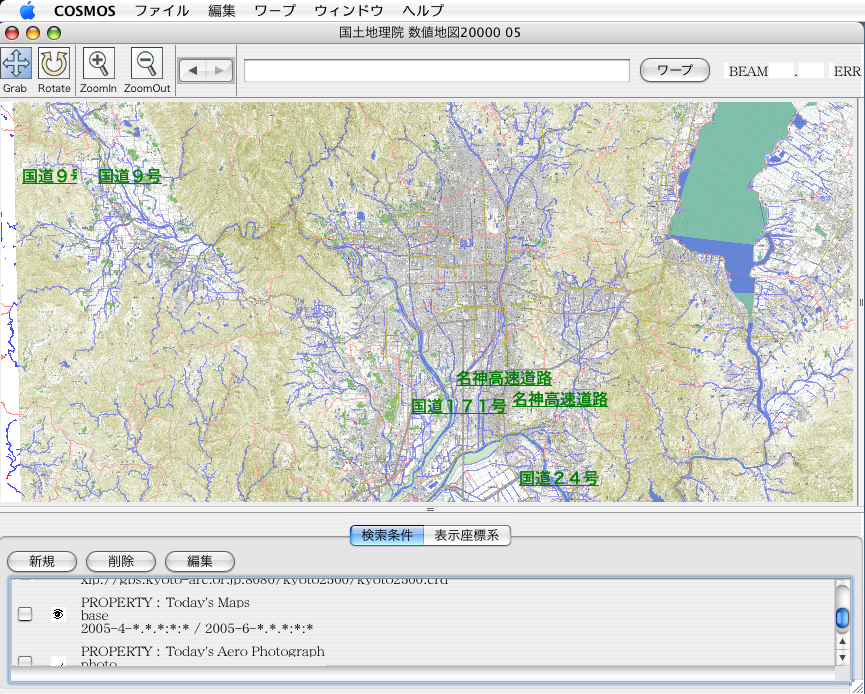The image size is (865, 694).
Task: Open the 編集 menu
Action: pos(222,11)
